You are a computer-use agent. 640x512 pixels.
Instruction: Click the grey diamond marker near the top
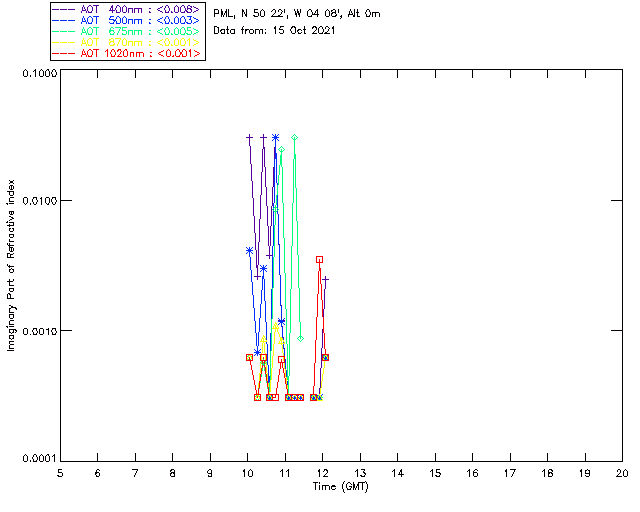pos(282,149)
